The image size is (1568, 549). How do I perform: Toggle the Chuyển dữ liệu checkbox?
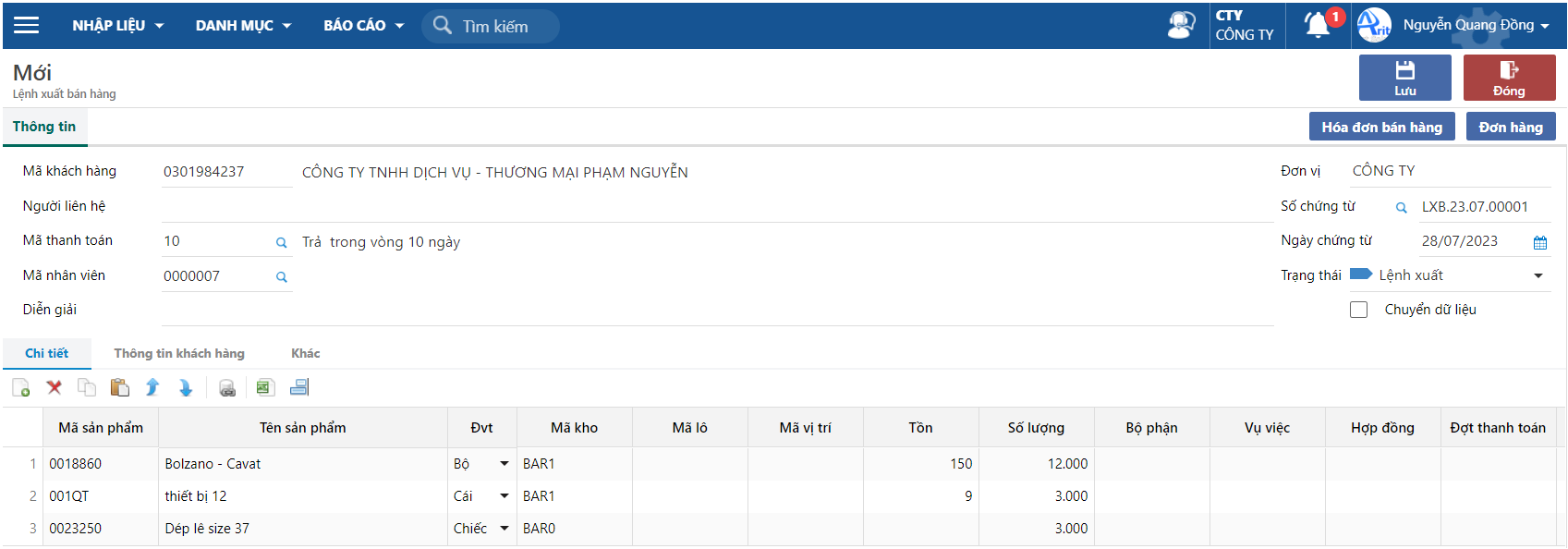click(x=1358, y=310)
